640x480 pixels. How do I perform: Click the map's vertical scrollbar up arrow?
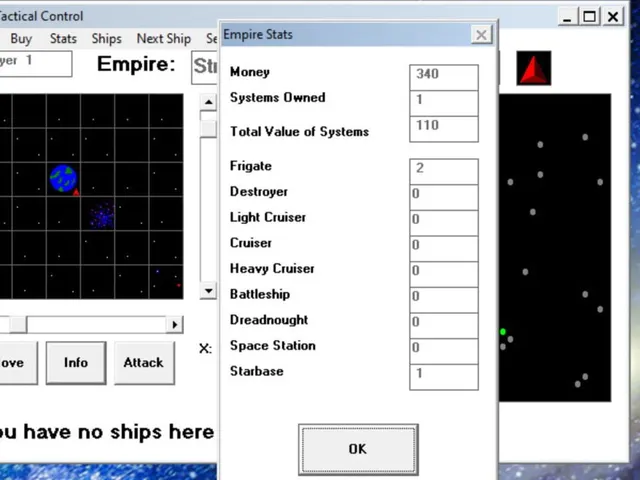[208, 102]
